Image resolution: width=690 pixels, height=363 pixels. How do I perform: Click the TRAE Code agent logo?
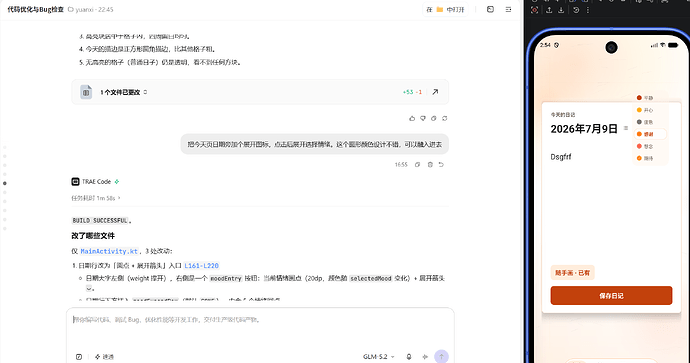pyautogui.click(x=75, y=181)
